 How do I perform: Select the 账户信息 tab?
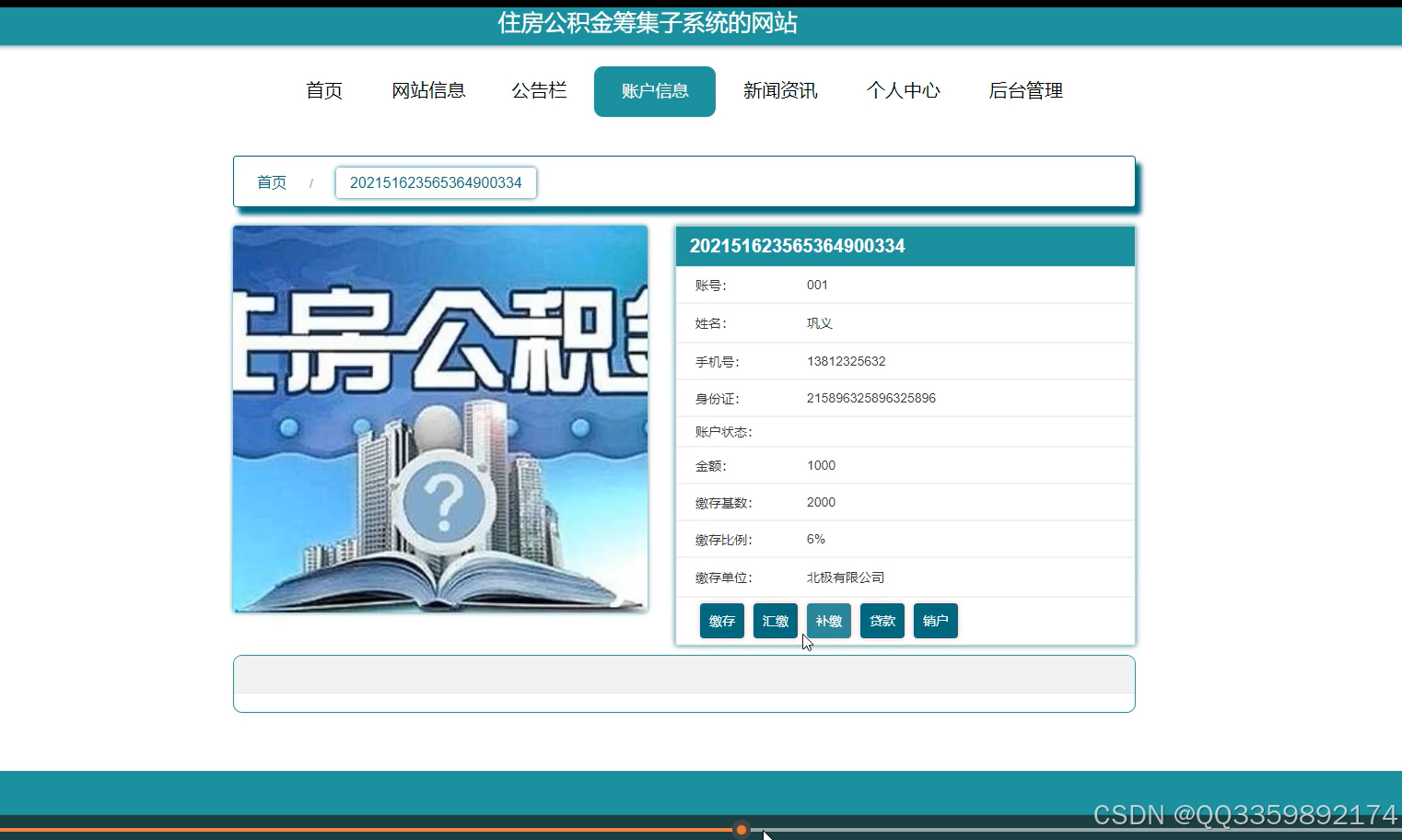coord(655,91)
